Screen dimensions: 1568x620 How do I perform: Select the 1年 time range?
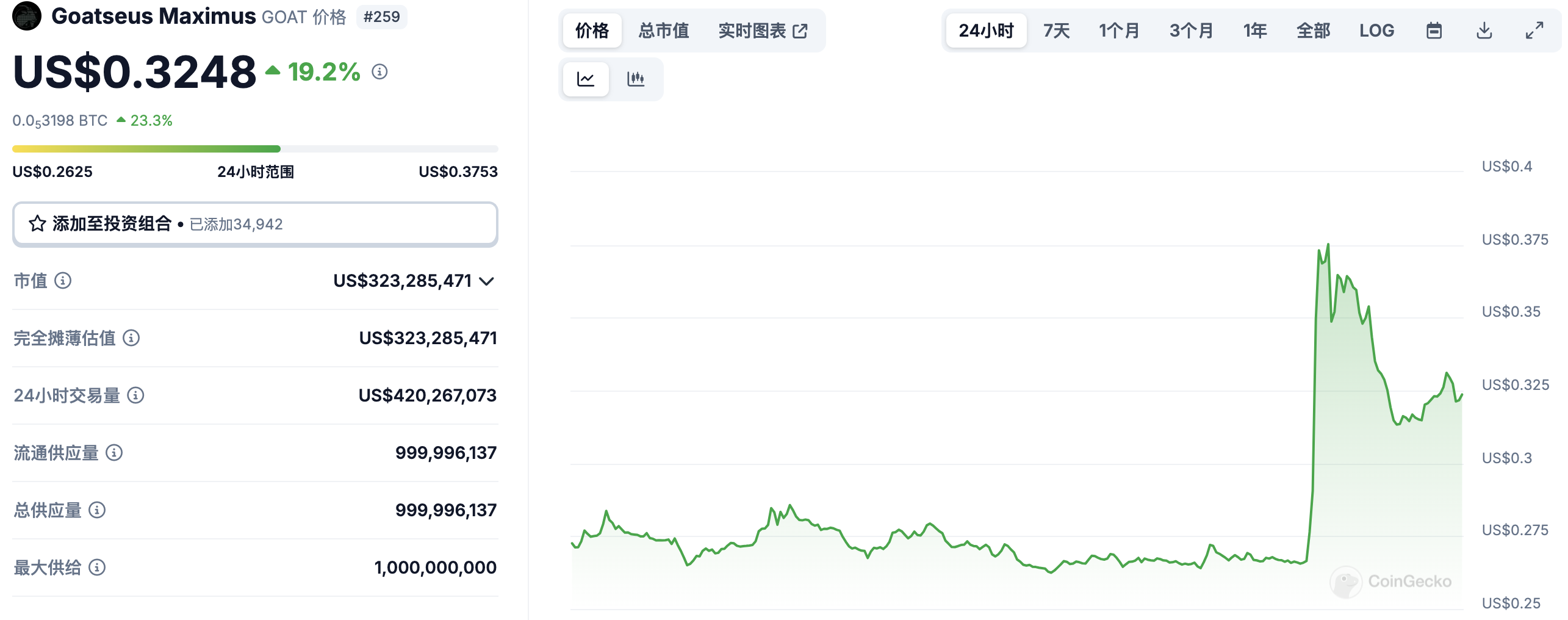pos(1256,31)
